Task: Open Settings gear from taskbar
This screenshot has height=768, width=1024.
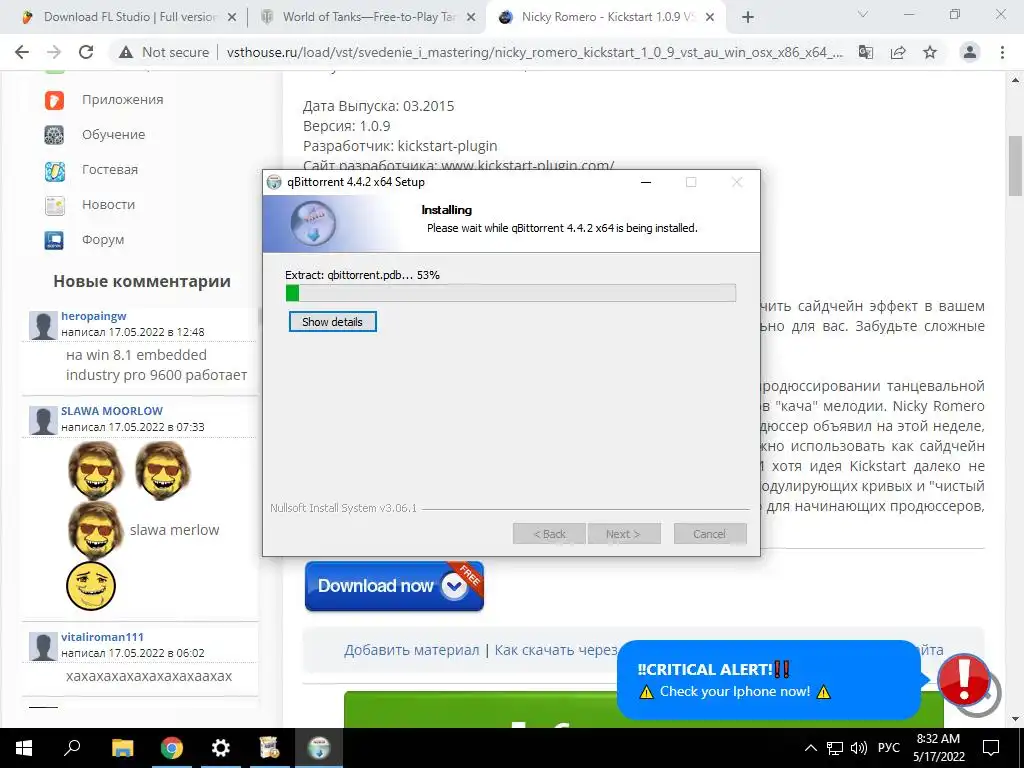Action: point(221,748)
